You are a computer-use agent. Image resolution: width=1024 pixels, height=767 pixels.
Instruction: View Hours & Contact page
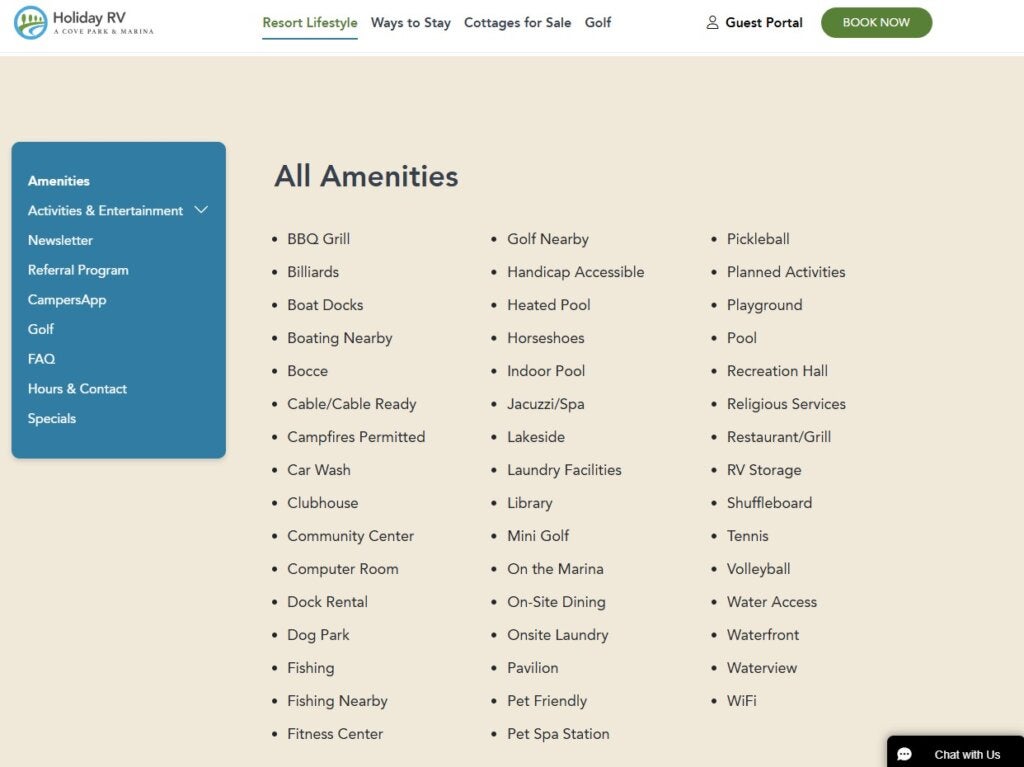[77, 389]
